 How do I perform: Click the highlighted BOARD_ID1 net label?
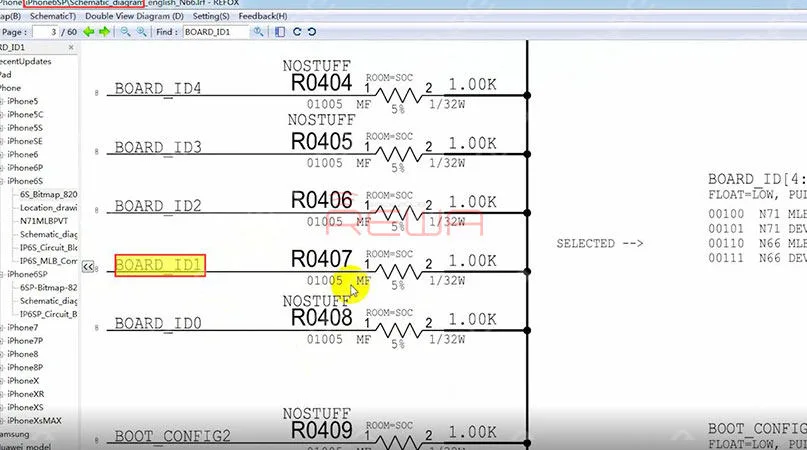click(160, 266)
